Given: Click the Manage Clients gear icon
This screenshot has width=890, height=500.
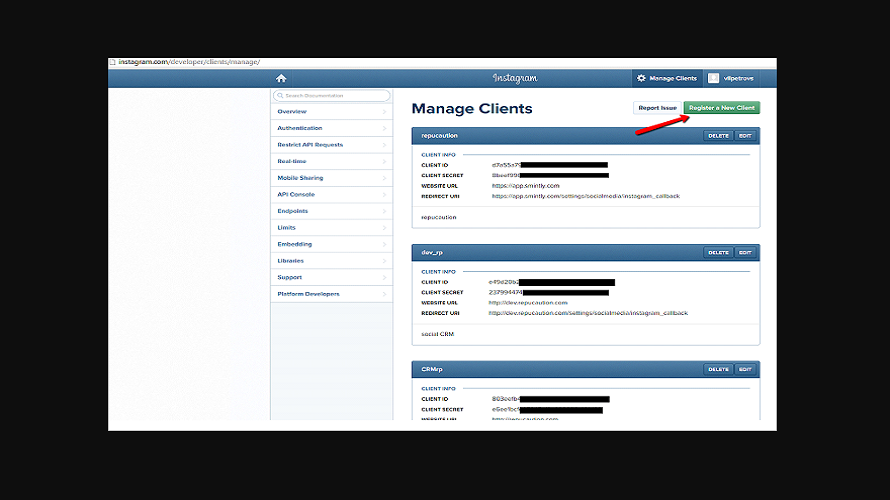Looking at the screenshot, I should coord(641,78).
